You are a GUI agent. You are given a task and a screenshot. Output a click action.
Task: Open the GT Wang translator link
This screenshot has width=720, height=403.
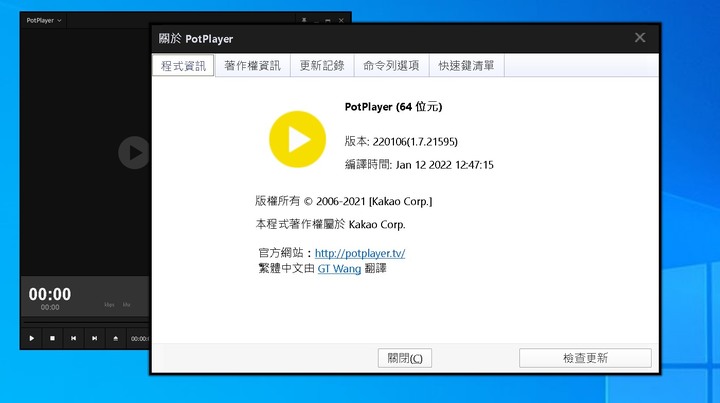pos(339,269)
